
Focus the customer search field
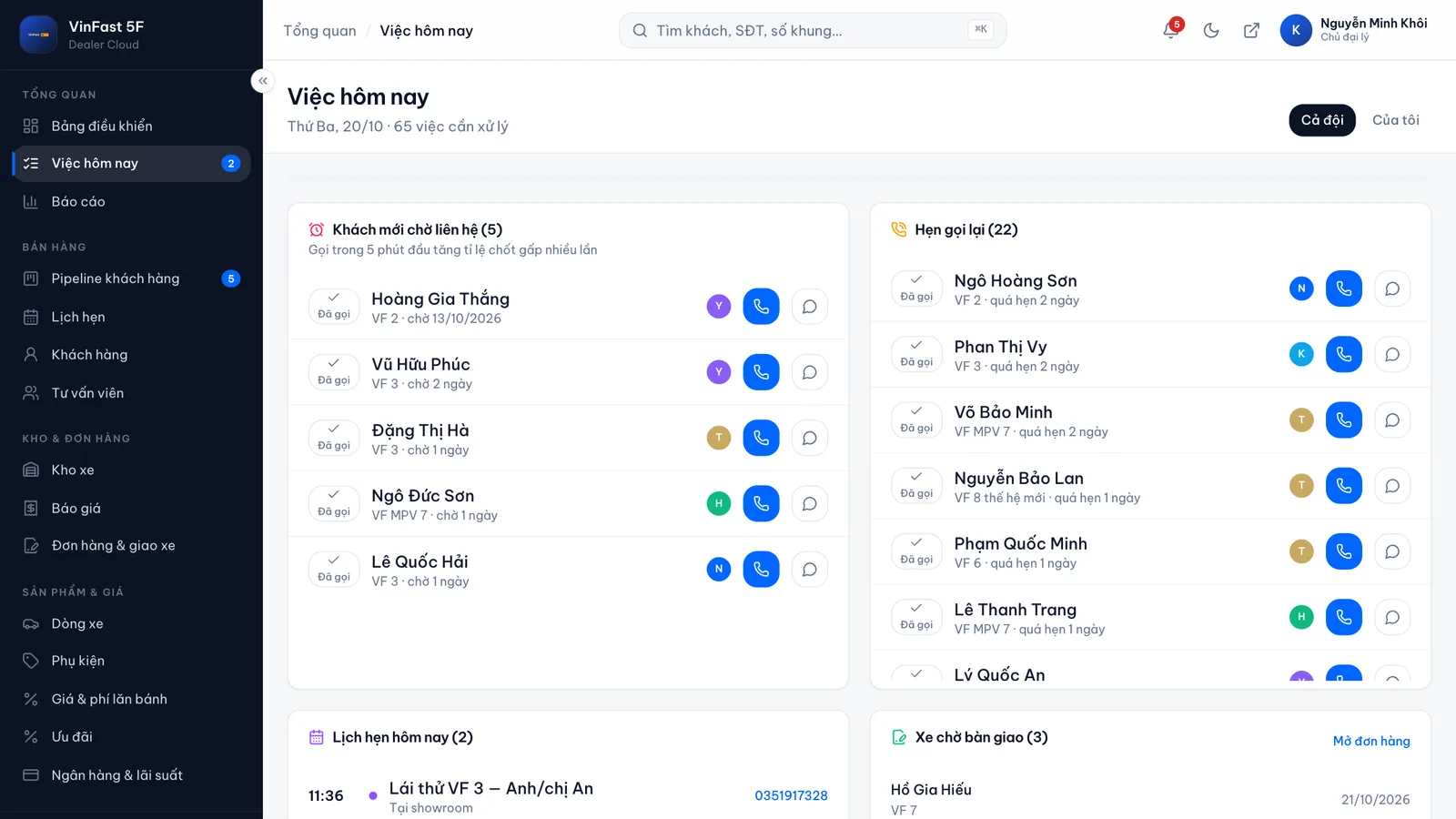tap(813, 30)
